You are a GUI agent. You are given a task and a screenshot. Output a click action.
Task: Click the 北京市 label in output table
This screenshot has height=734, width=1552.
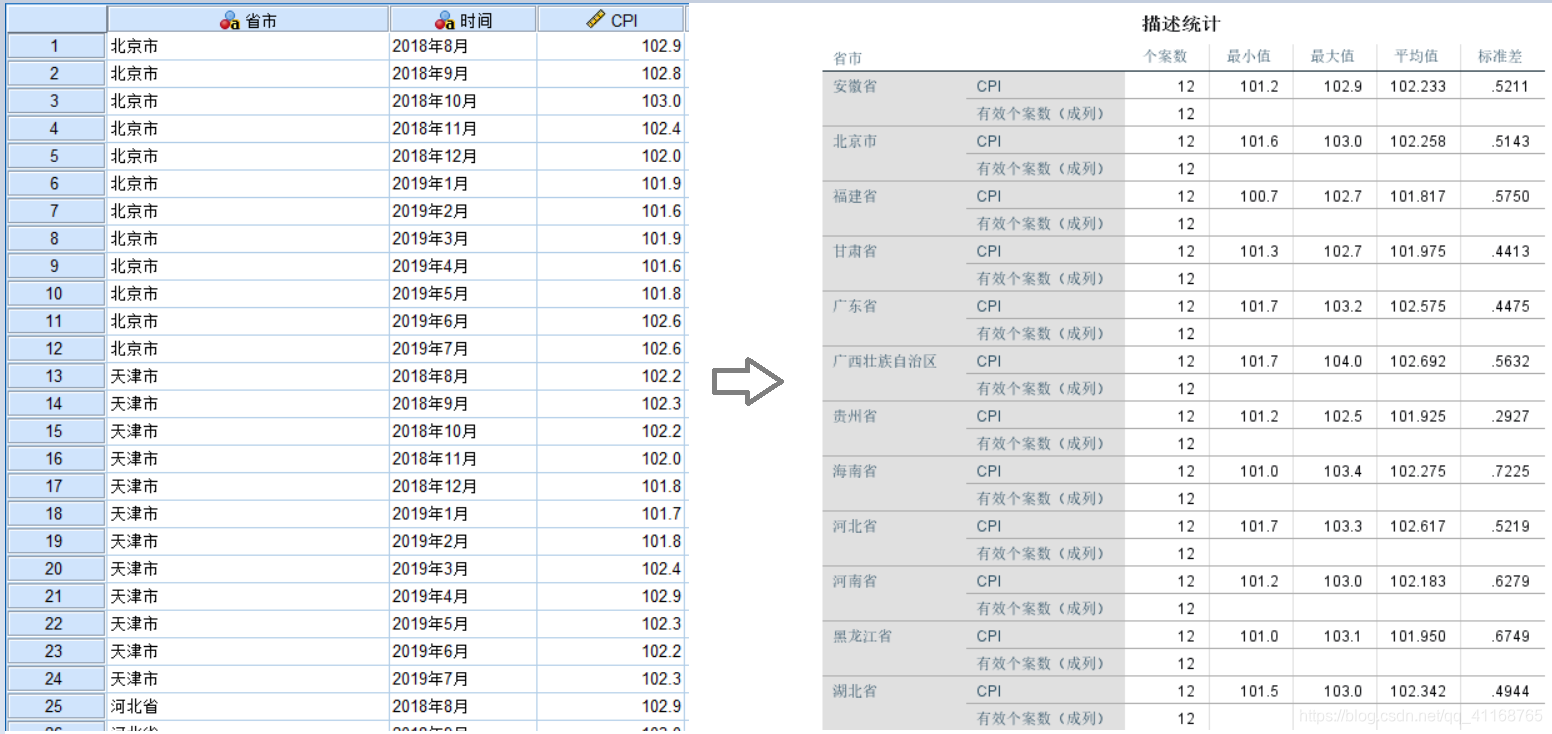pyautogui.click(x=855, y=141)
